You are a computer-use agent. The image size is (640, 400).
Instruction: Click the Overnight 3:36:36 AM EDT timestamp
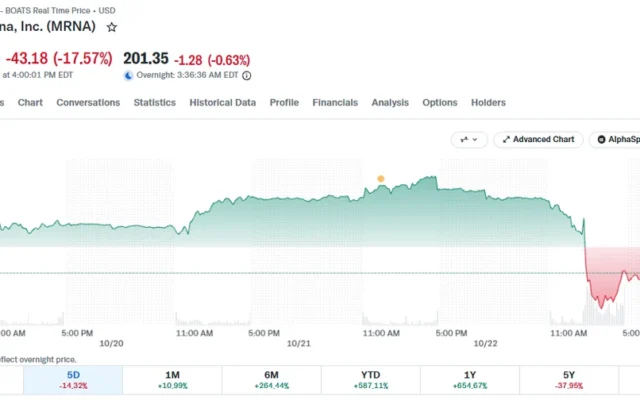click(187, 75)
